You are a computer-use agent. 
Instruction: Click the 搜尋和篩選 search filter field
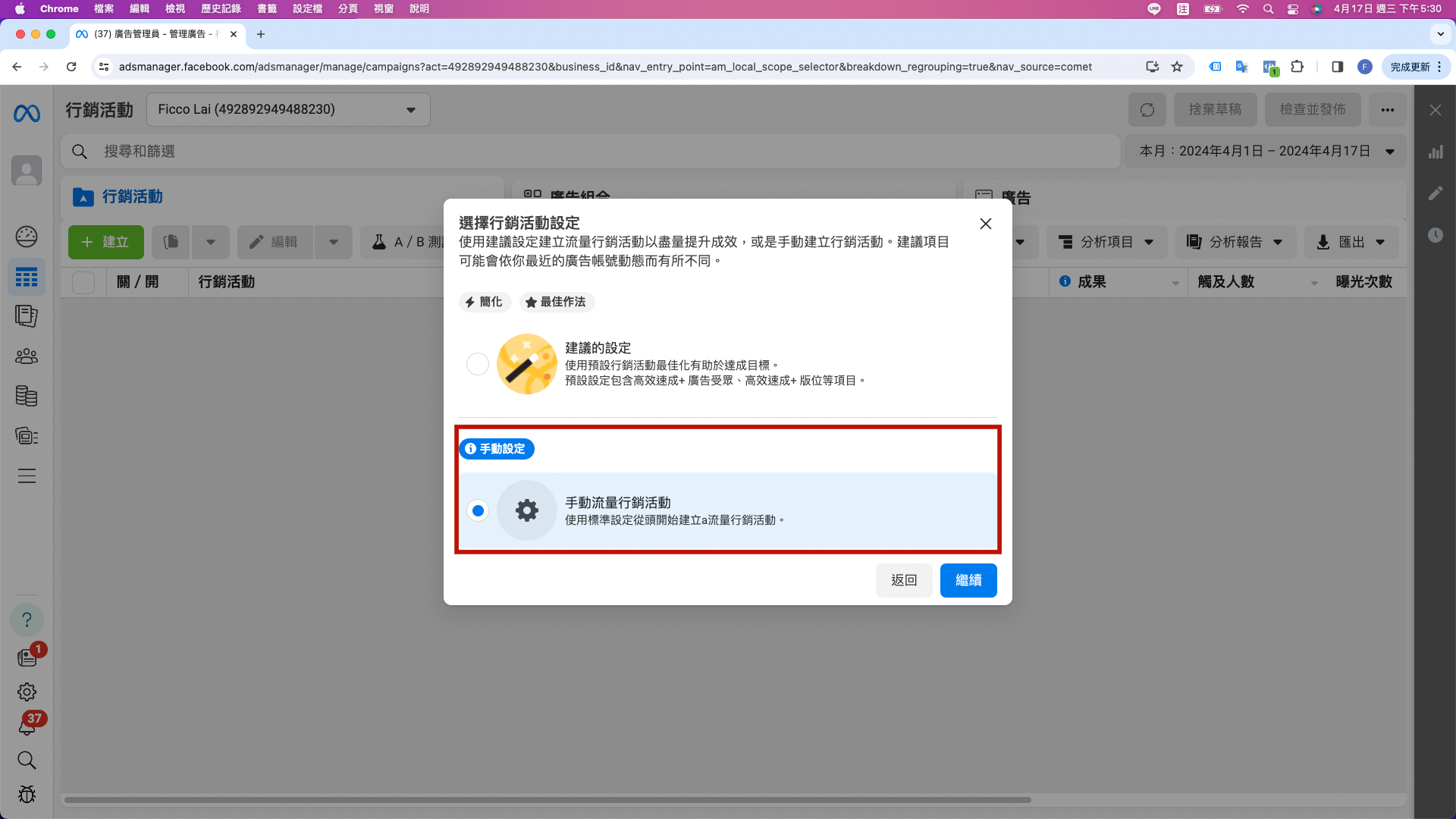click(591, 152)
